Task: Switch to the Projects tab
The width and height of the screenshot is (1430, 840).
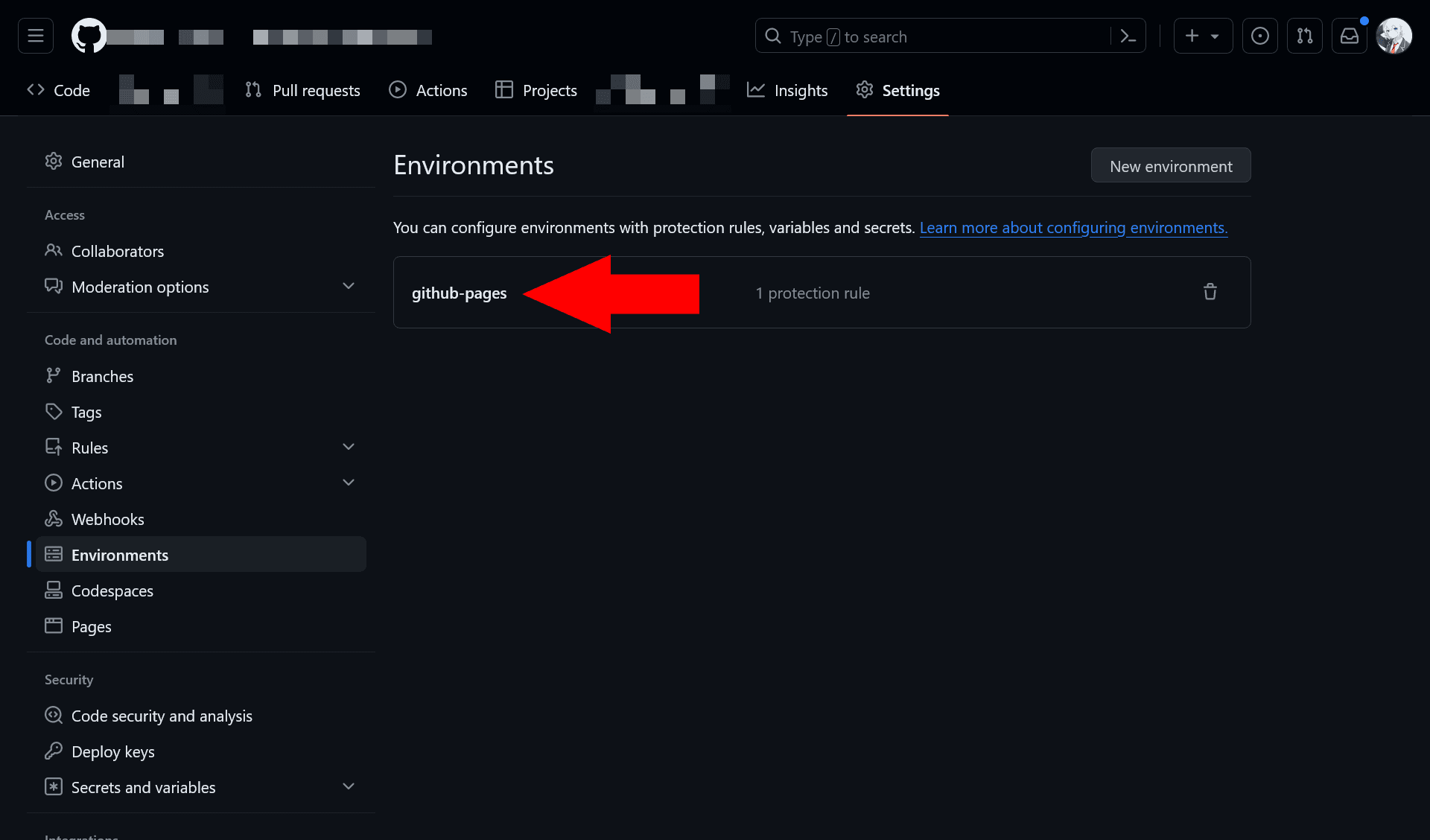Action: click(536, 90)
